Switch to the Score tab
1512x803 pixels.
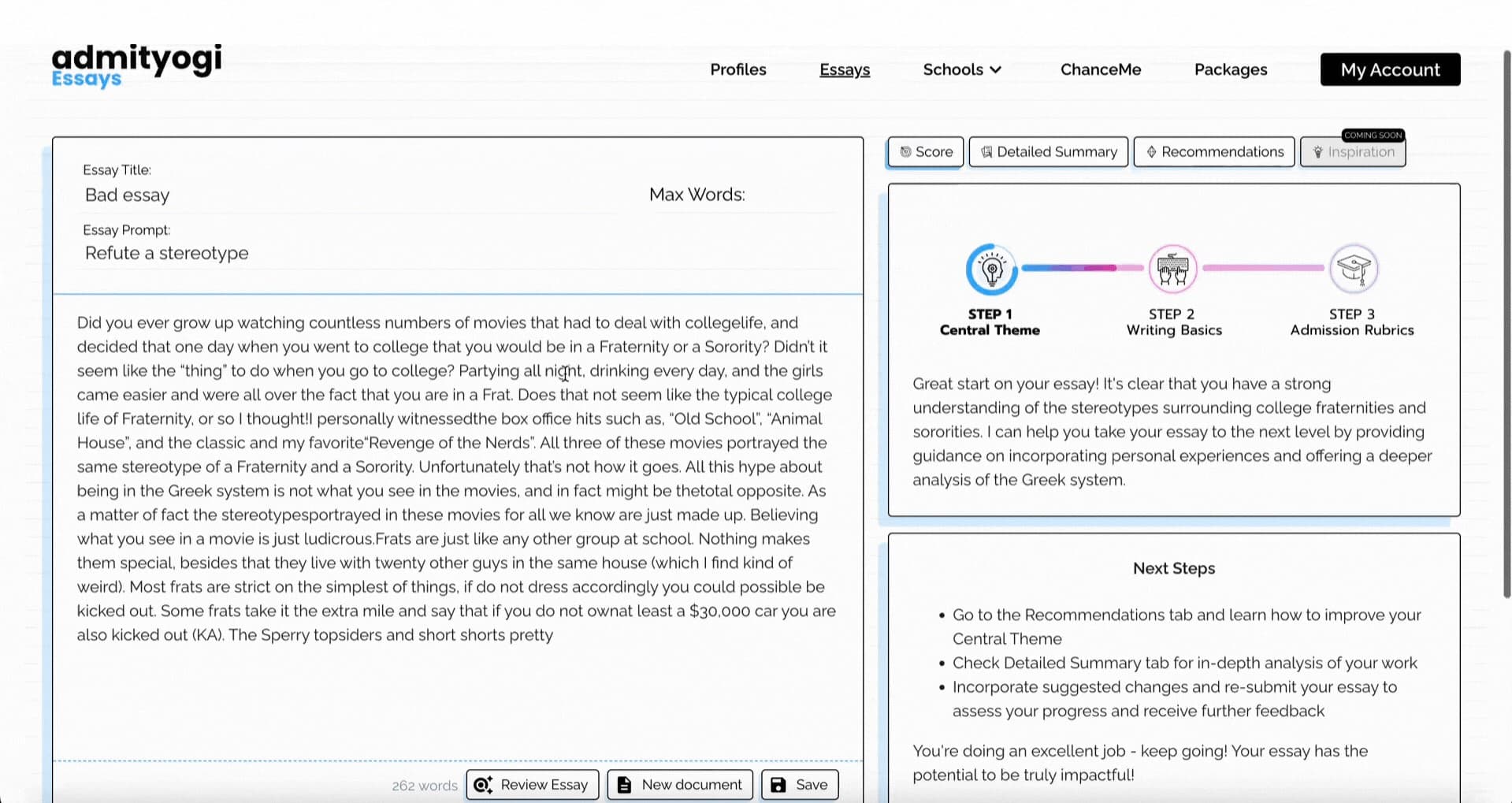click(926, 151)
